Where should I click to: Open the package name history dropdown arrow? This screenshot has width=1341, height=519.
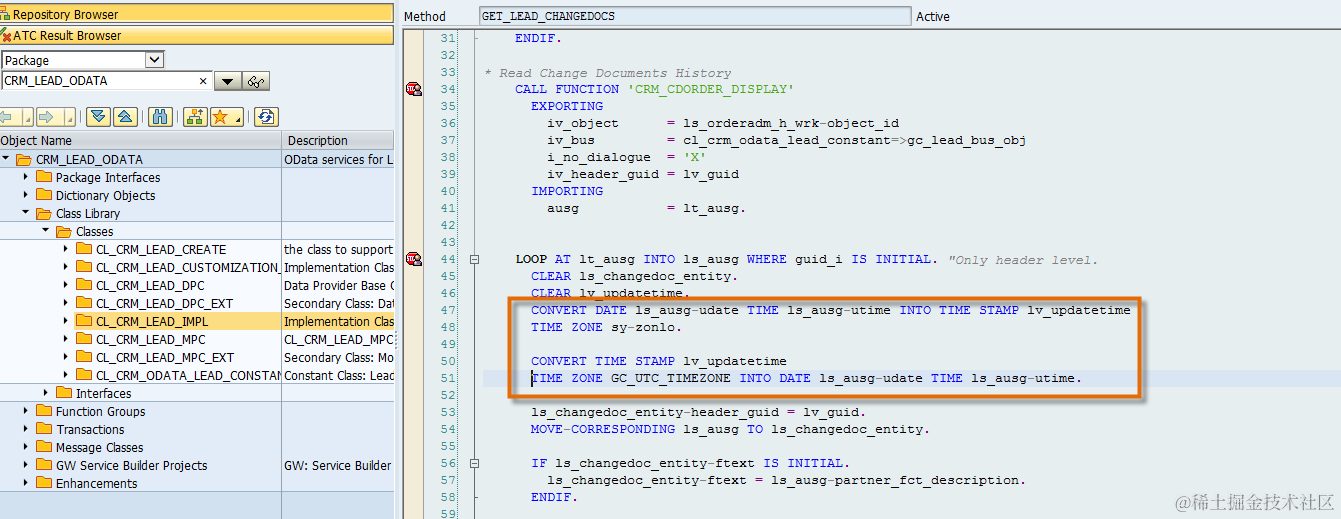[228, 82]
